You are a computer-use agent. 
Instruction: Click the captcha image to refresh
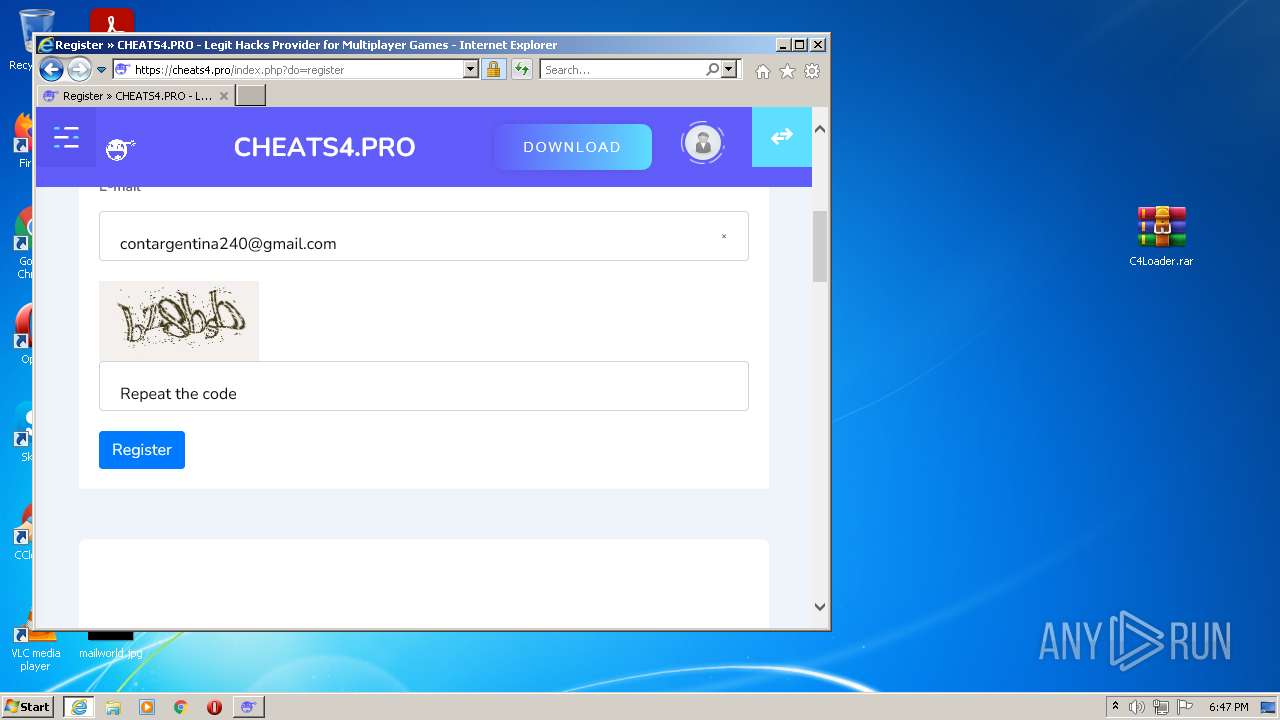click(179, 321)
